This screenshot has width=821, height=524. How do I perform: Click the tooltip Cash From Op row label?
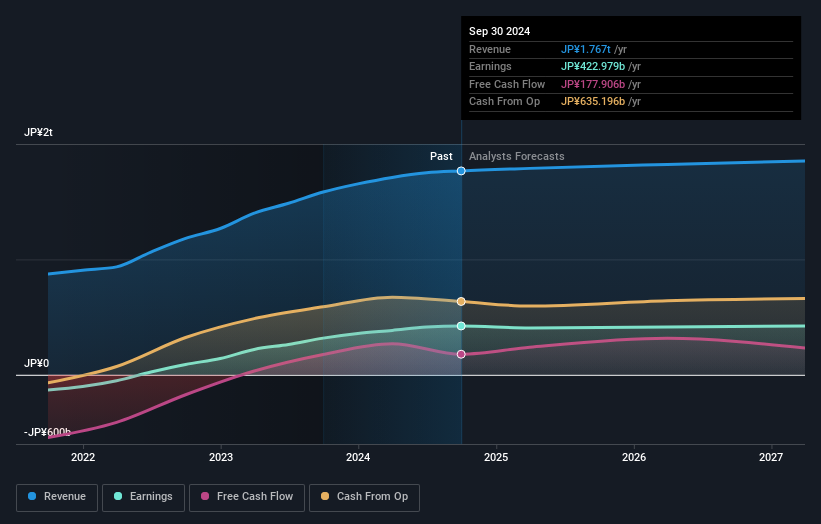(x=504, y=102)
